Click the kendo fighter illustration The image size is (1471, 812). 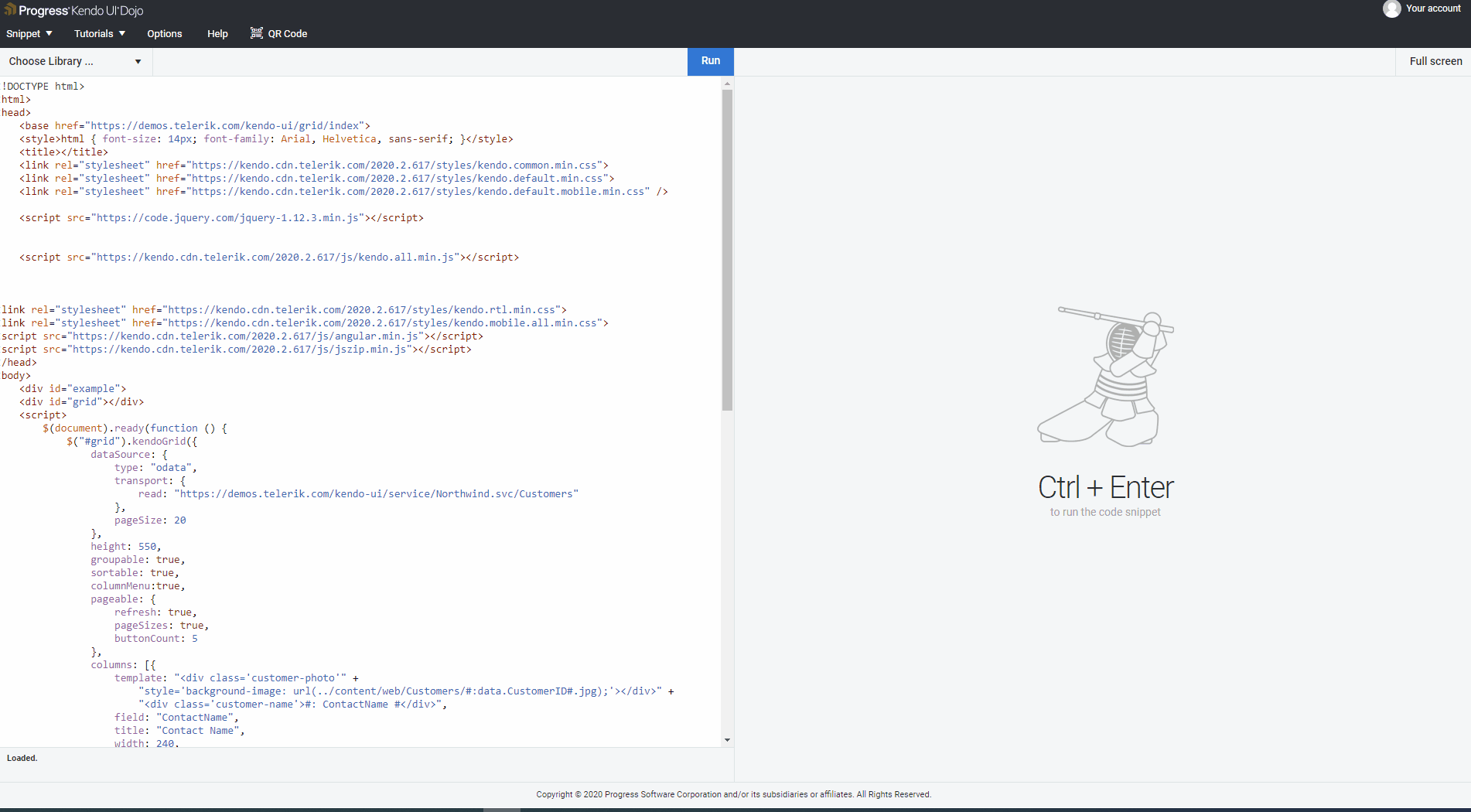click(1106, 376)
